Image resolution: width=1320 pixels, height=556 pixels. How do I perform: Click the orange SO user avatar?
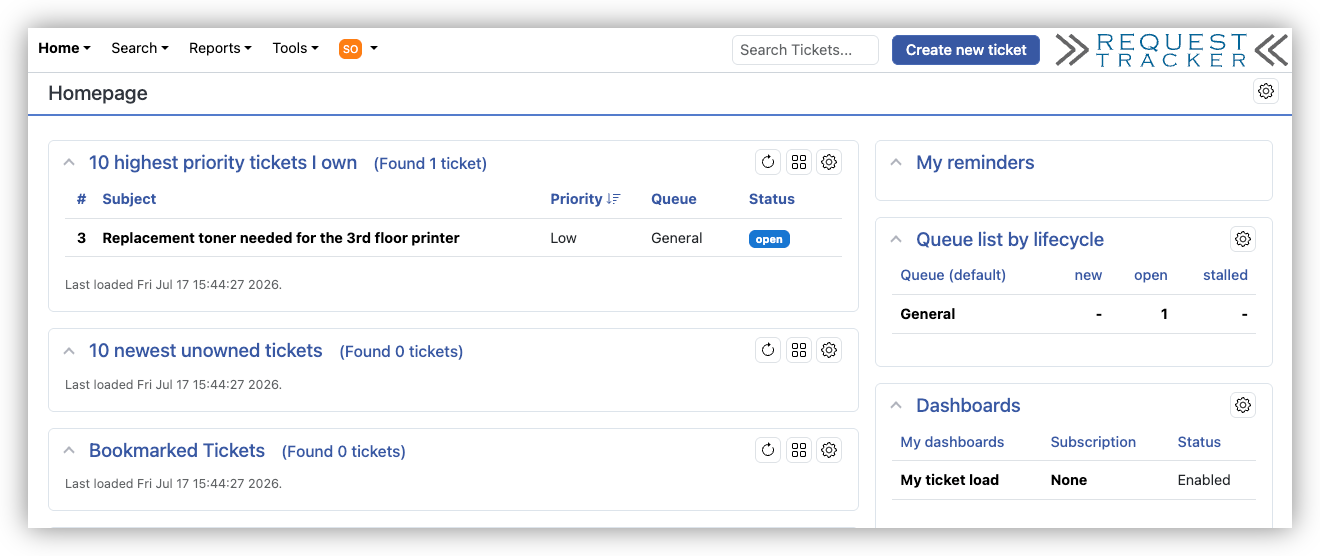click(350, 49)
